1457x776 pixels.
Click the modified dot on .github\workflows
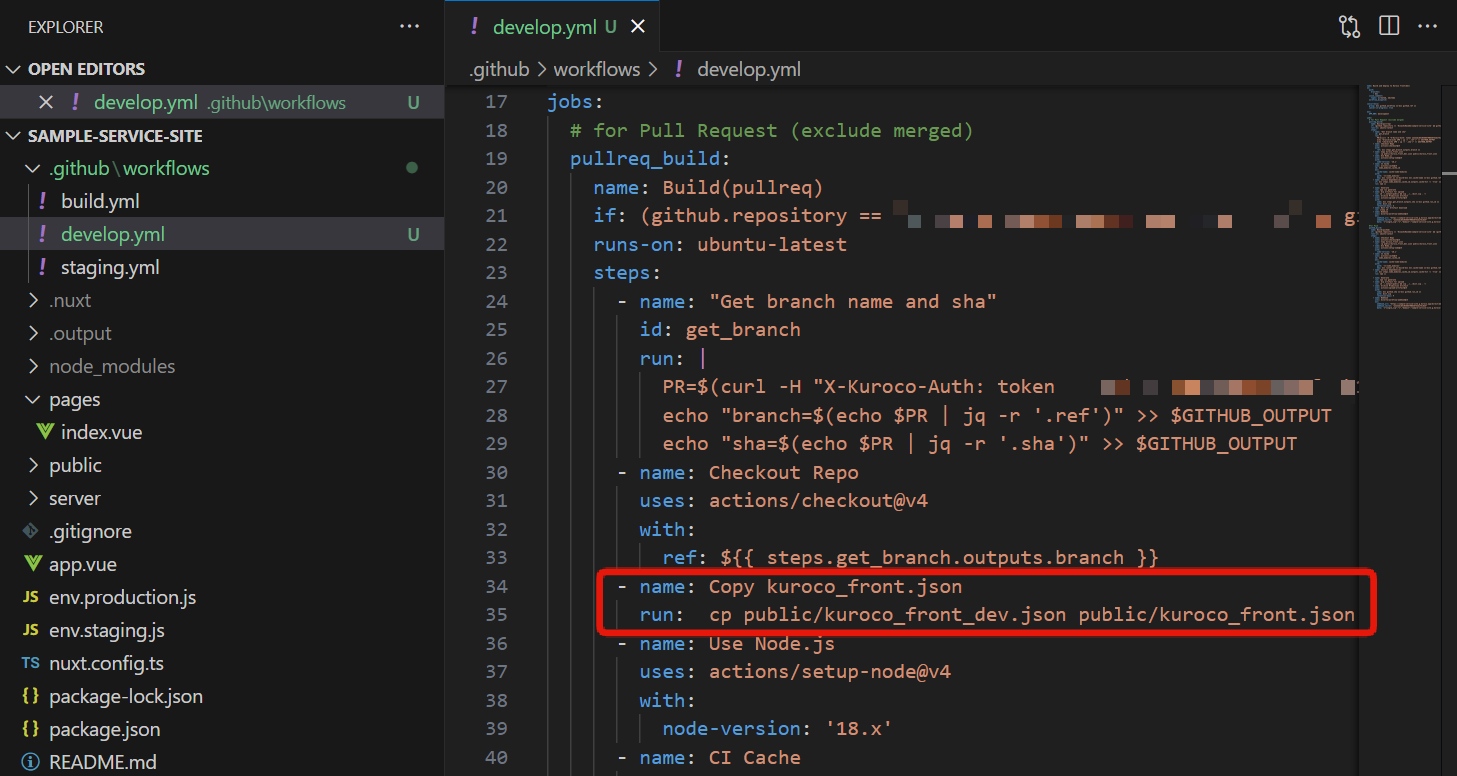(411, 168)
